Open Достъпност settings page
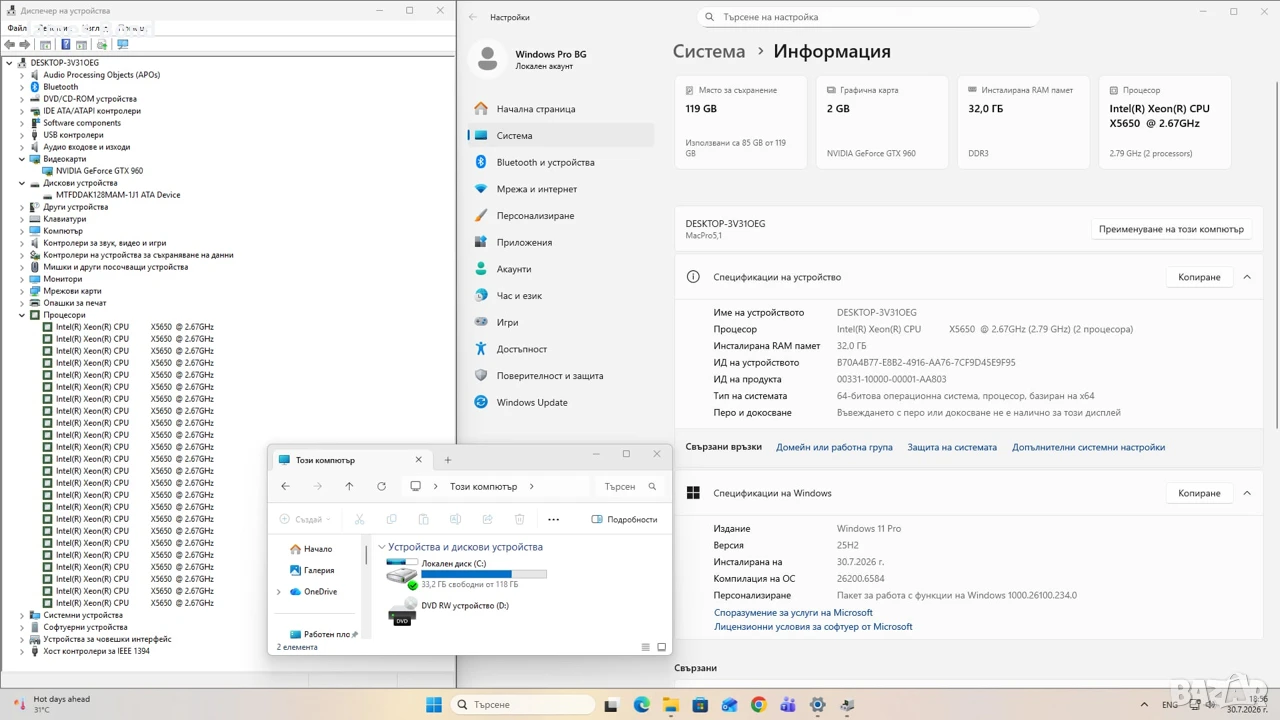The height and width of the screenshot is (720, 1280). tap(561, 349)
